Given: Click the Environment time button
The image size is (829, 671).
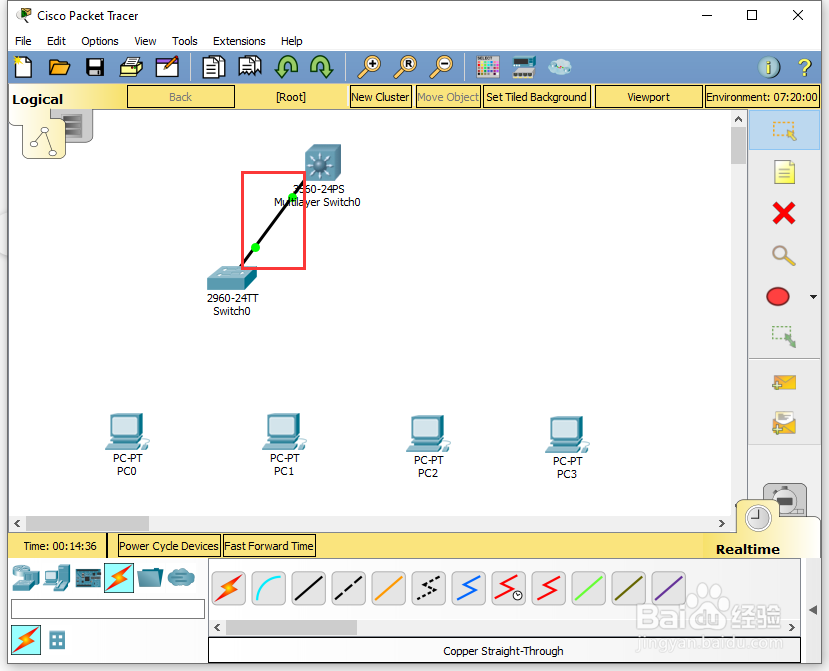Looking at the screenshot, I should pos(762,97).
